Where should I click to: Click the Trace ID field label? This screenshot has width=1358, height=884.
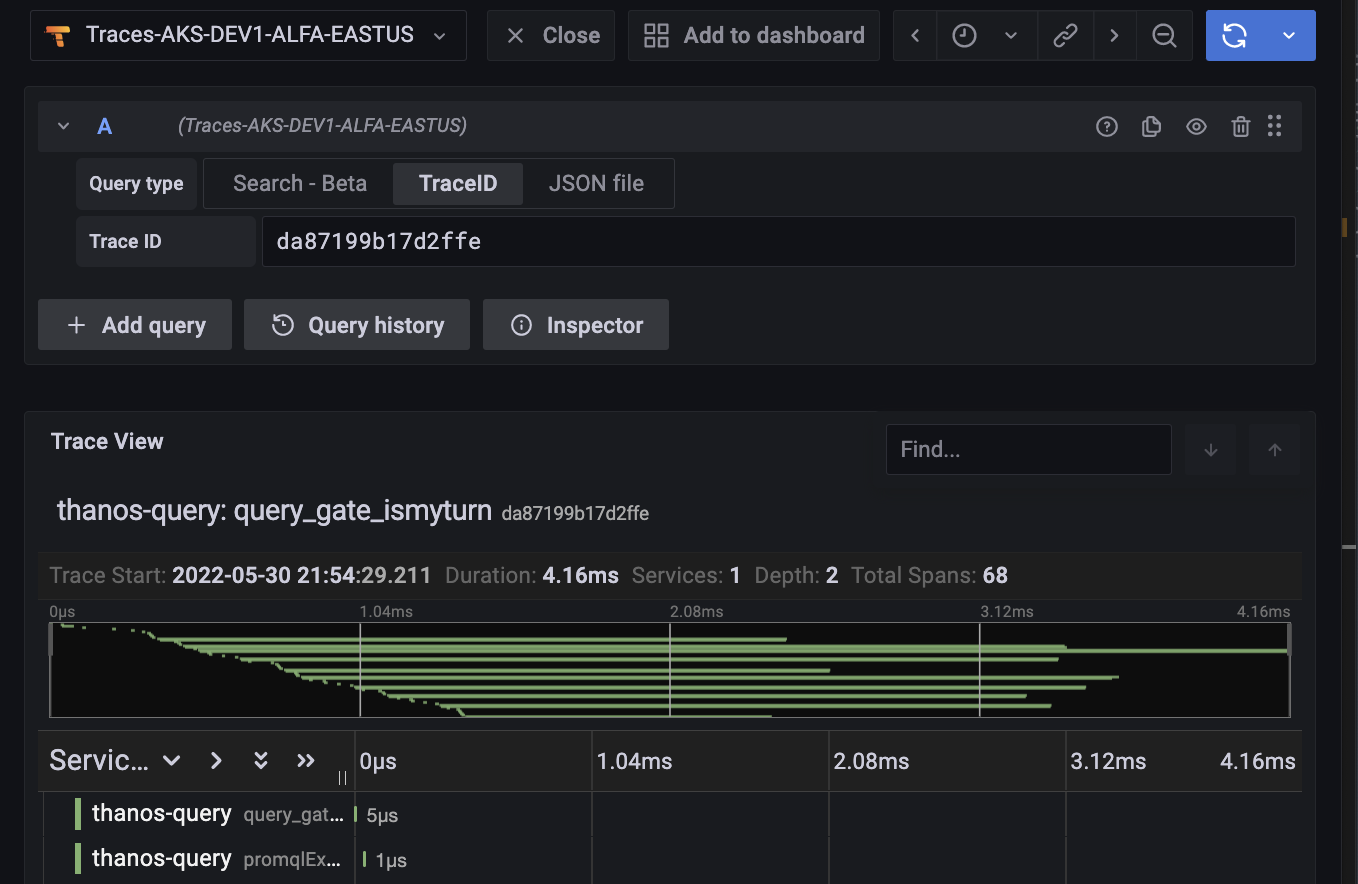[166, 241]
